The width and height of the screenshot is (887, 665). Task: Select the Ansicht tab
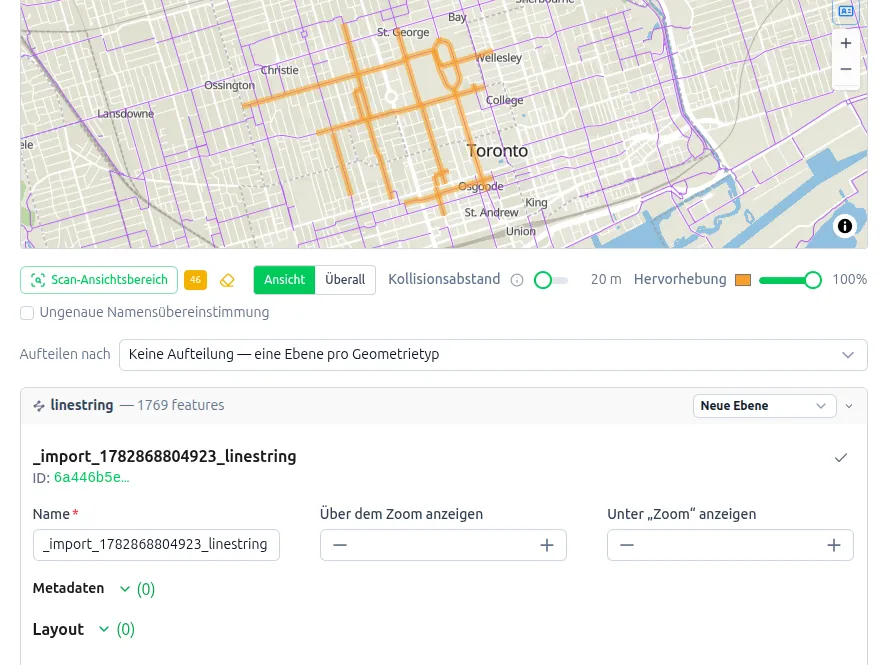point(284,280)
